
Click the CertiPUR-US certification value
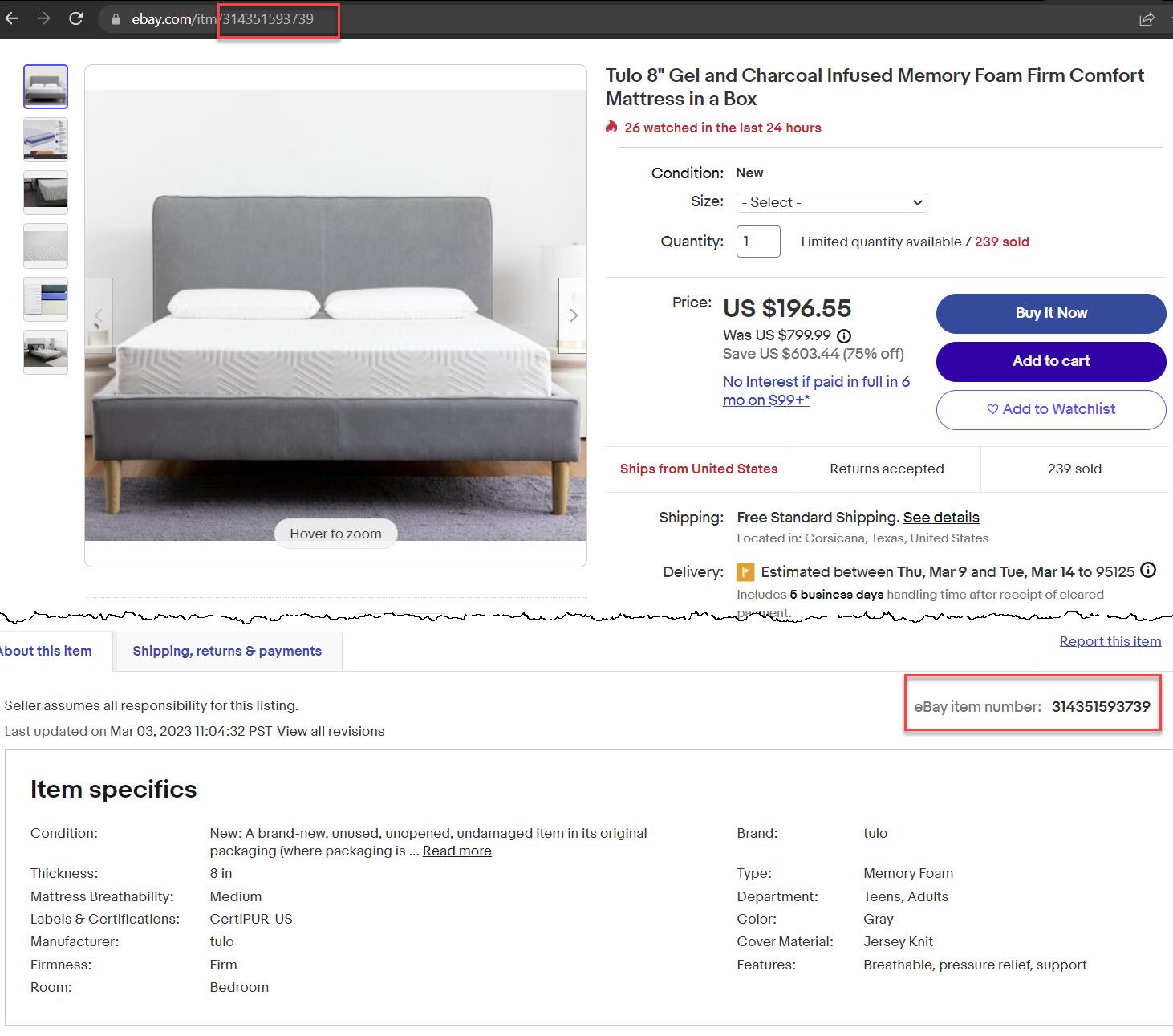click(x=251, y=919)
